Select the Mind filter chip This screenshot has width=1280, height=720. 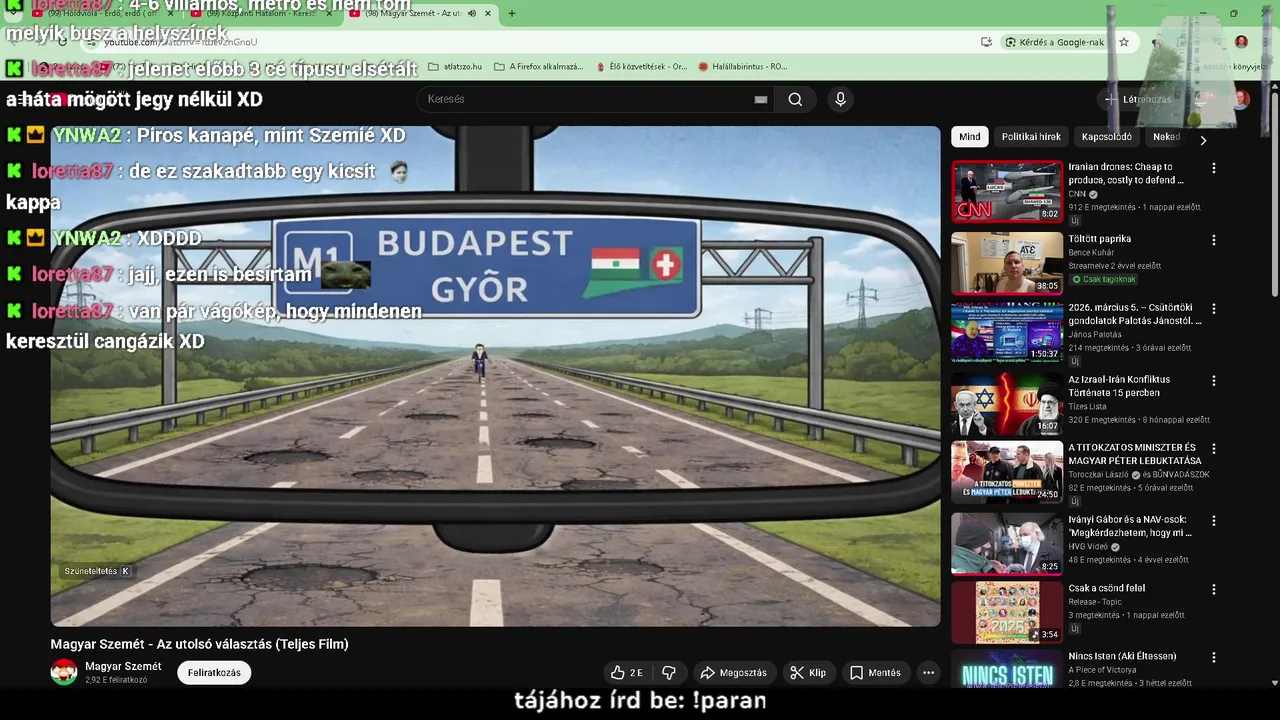coord(969,137)
